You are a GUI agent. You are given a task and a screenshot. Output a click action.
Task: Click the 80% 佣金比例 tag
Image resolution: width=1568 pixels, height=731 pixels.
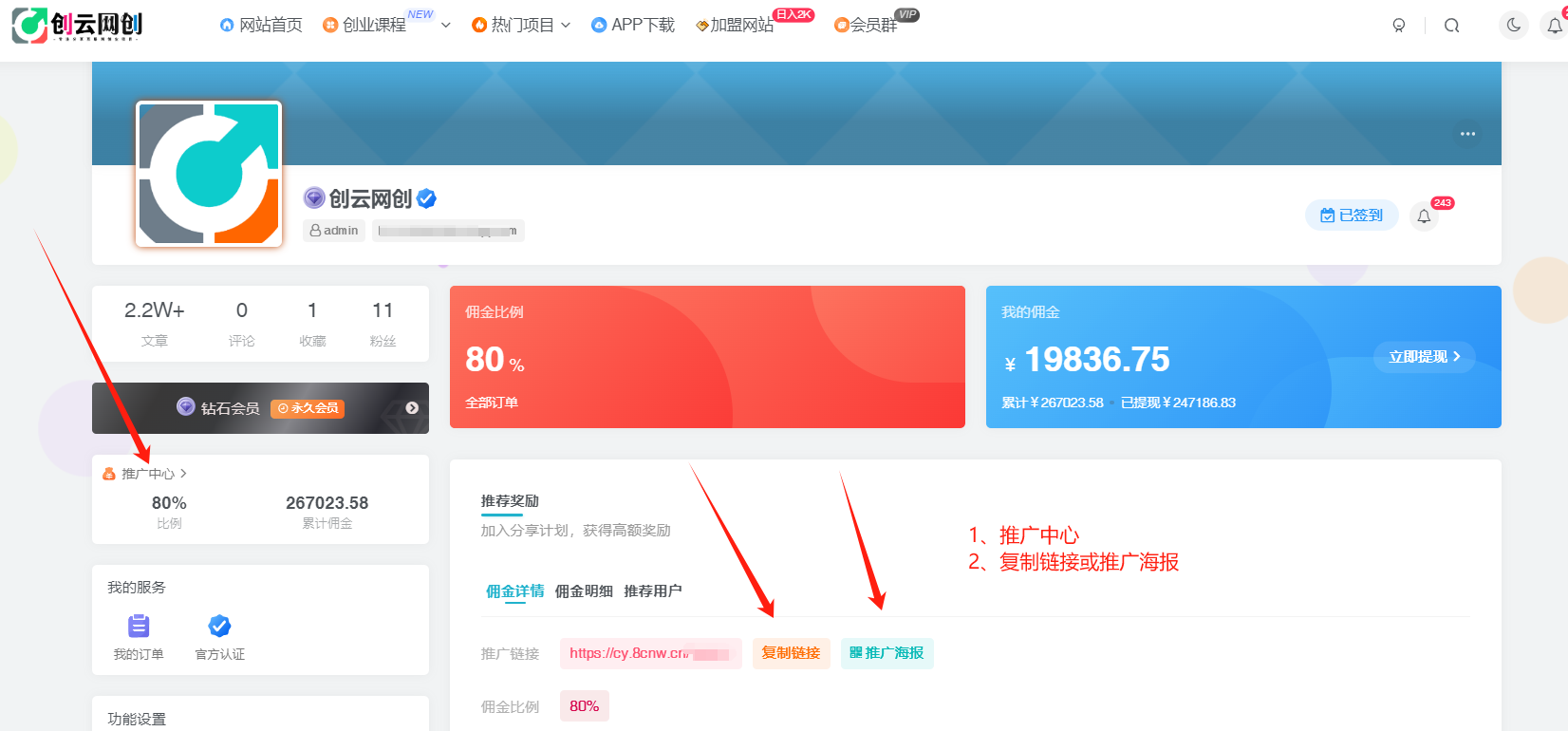[x=584, y=706]
